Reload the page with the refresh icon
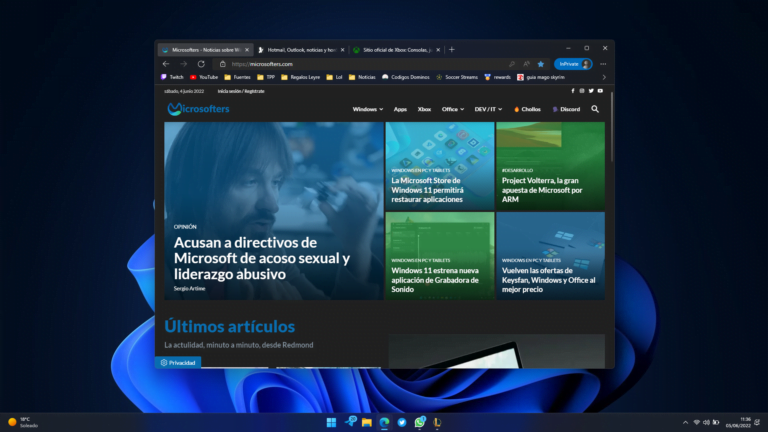This screenshot has height=432, width=768. pyautogui.click(x=201, y=64)
